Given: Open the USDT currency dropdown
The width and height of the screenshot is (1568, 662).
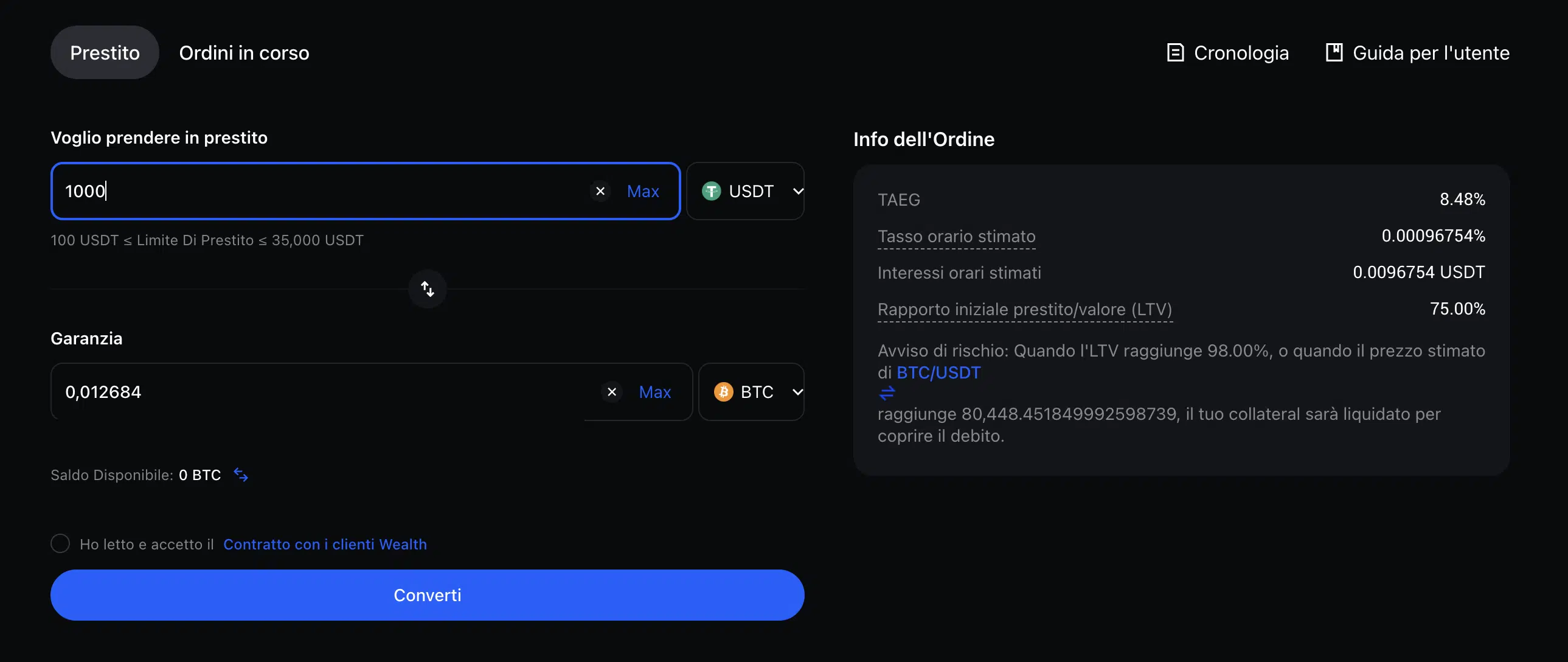Looking at the screenshot, I should tap(752, 191).
